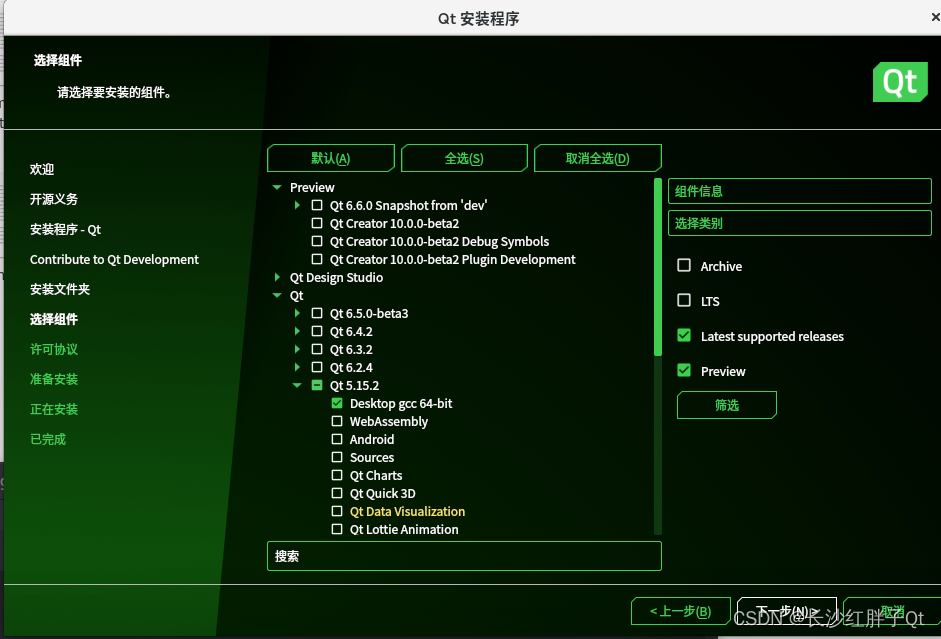The image size is (941, 639).
Task: Select the 欢迎 step in sidebar
Action: tap(42, 169)
